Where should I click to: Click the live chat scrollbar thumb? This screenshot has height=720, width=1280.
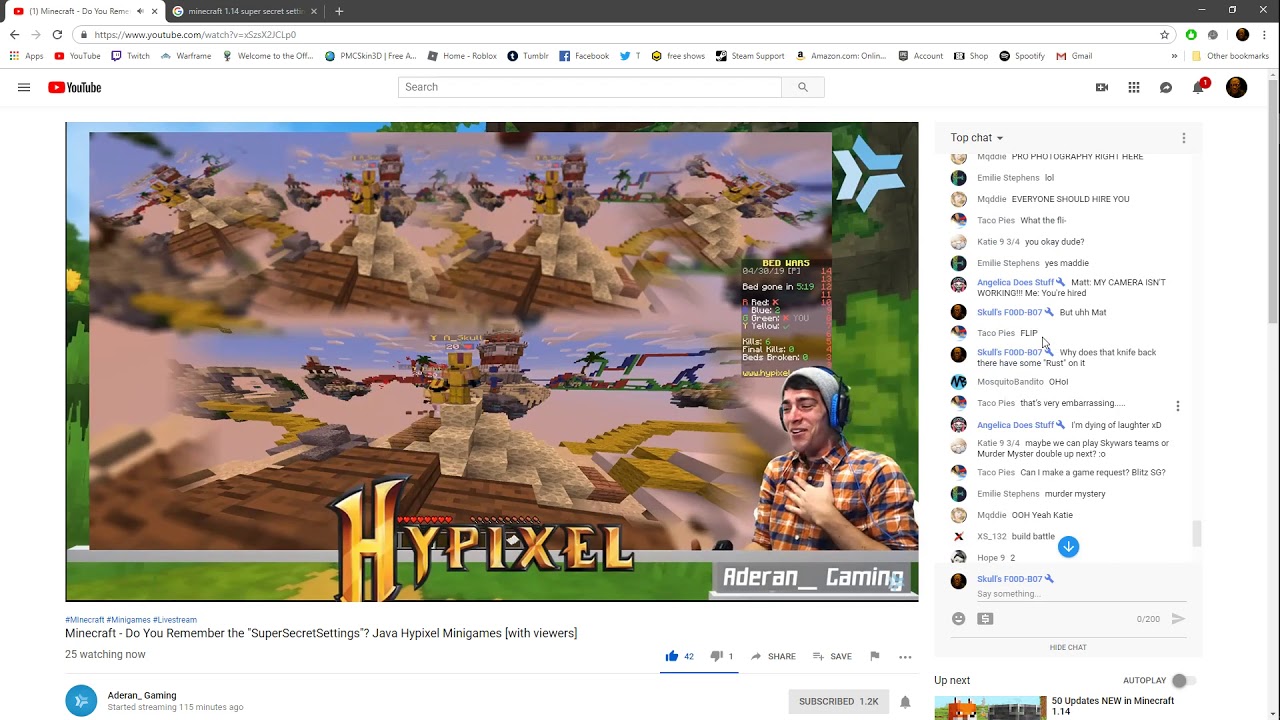coord(1196,534)
